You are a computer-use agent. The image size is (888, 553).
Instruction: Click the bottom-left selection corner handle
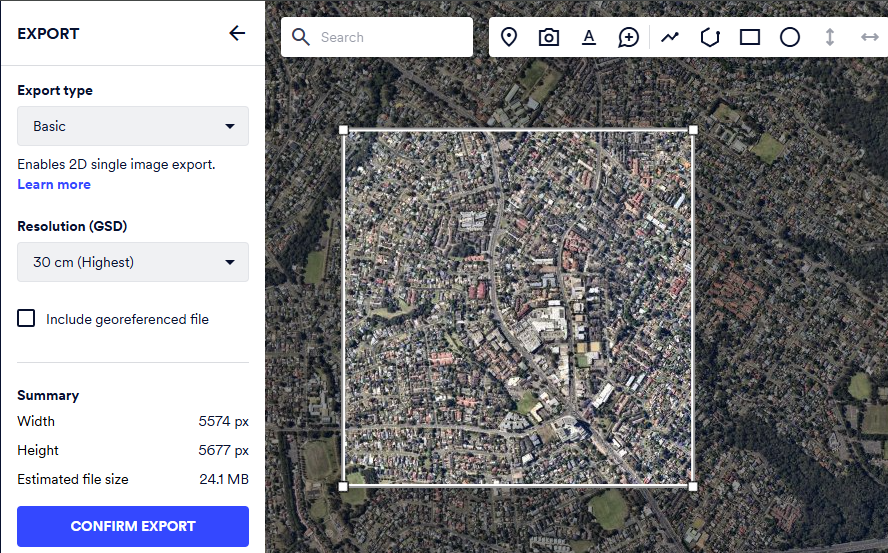(343, 486)
